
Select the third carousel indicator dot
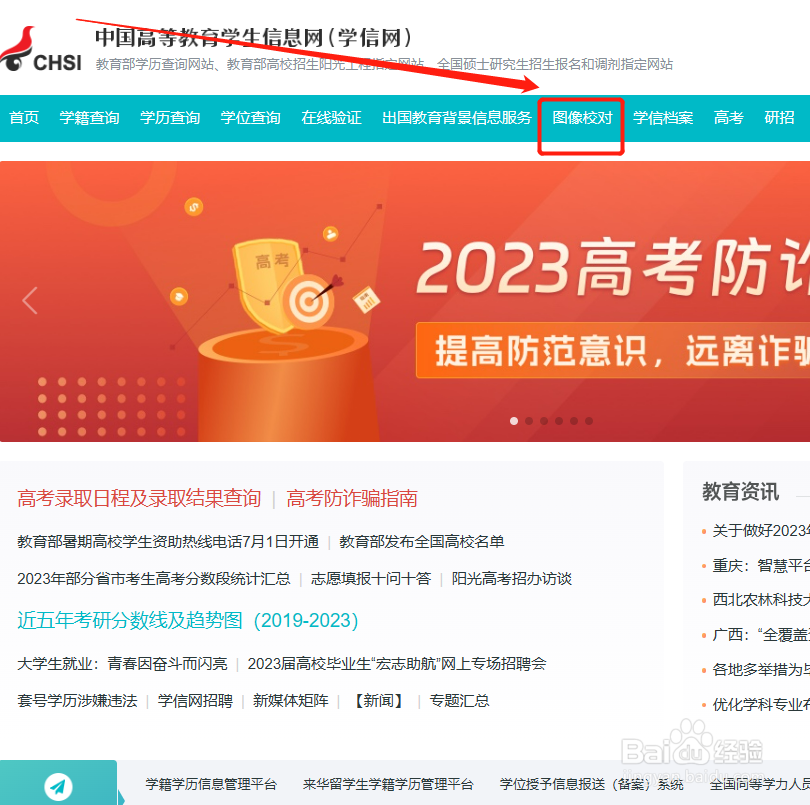[x=544, y=421]
